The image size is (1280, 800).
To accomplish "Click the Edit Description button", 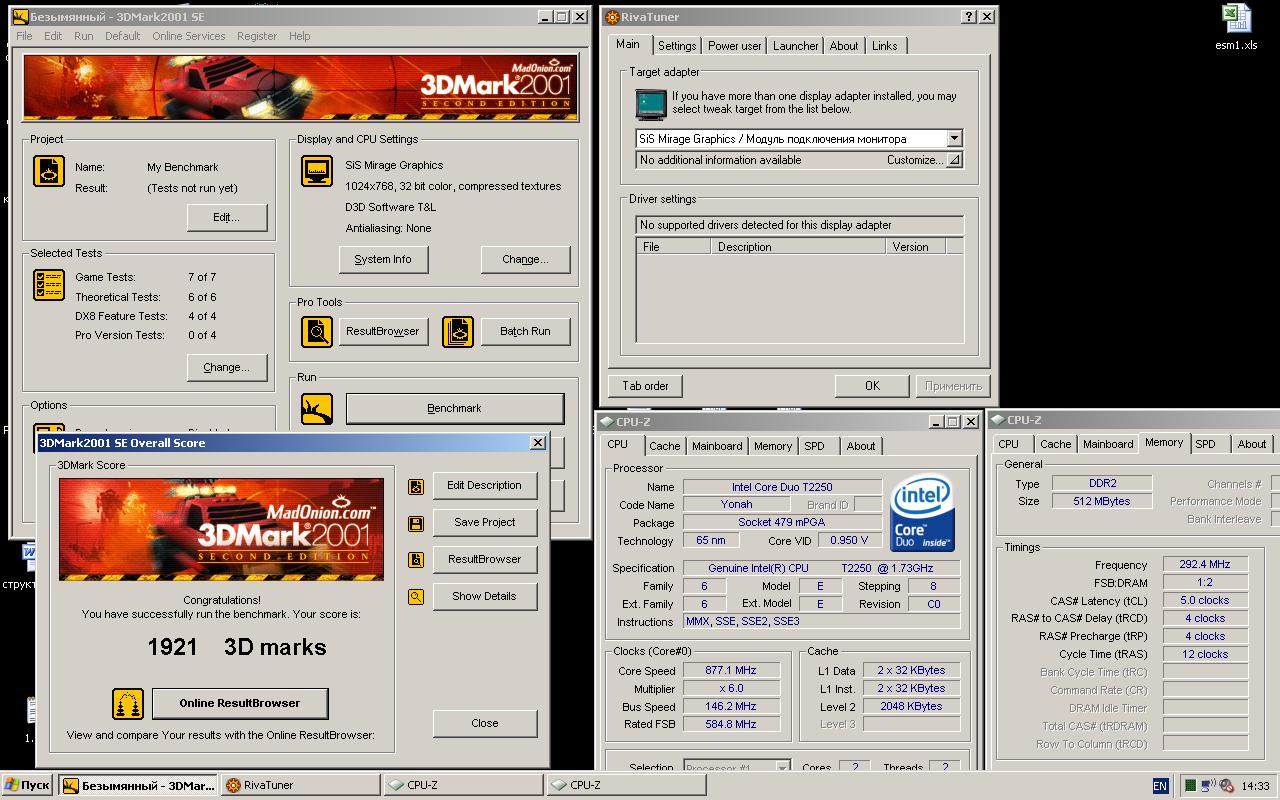I will tap(485, 486).
